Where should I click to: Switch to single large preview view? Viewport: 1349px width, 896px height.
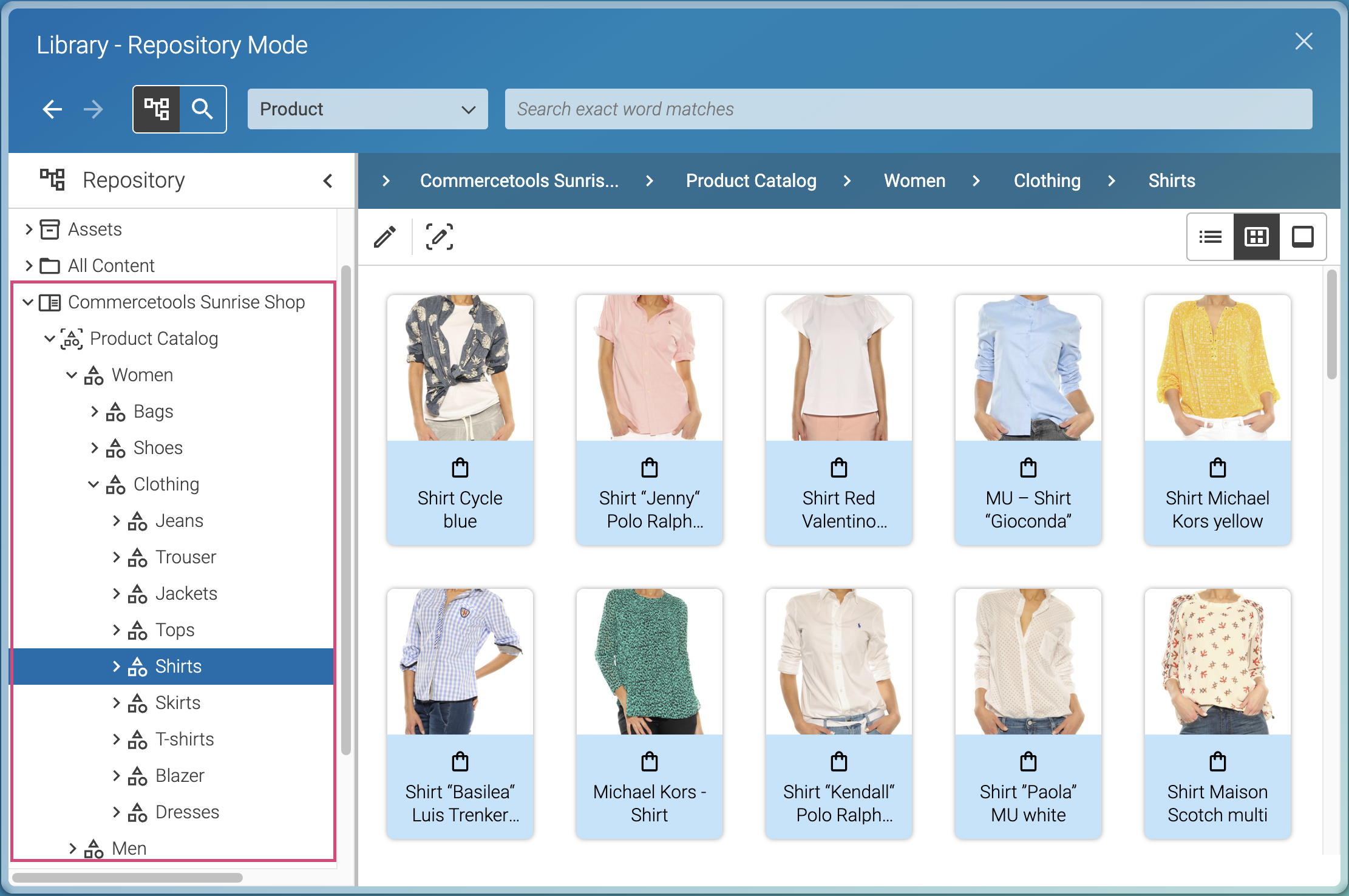(x=1302, y=237)
